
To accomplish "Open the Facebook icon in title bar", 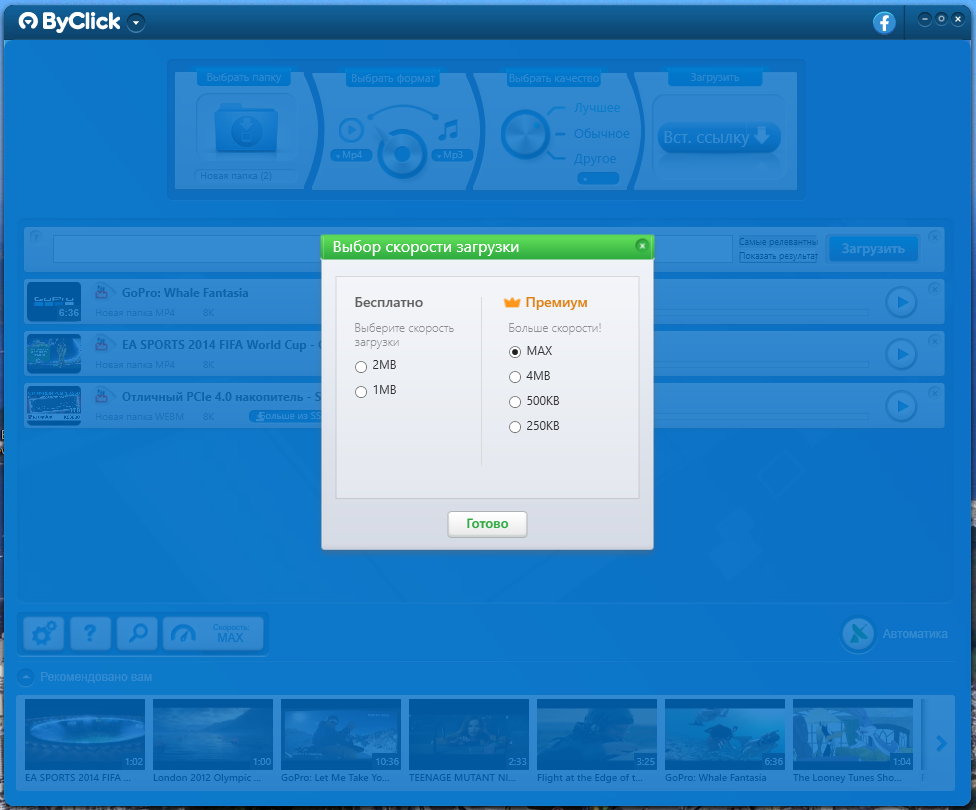I will tap(884, 23).
